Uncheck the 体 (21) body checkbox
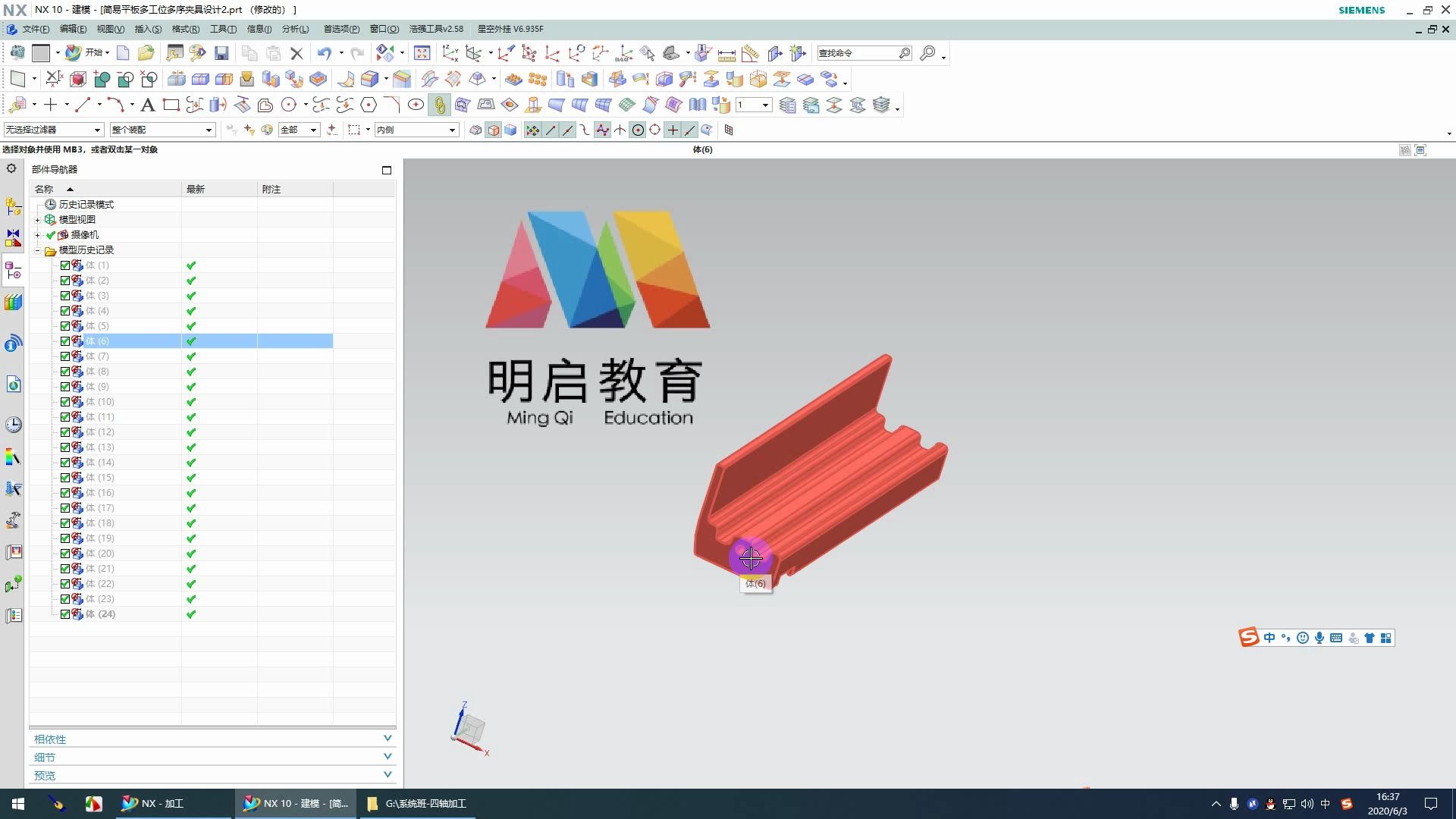Screen dimensions: 1456x819 (65, 569)
